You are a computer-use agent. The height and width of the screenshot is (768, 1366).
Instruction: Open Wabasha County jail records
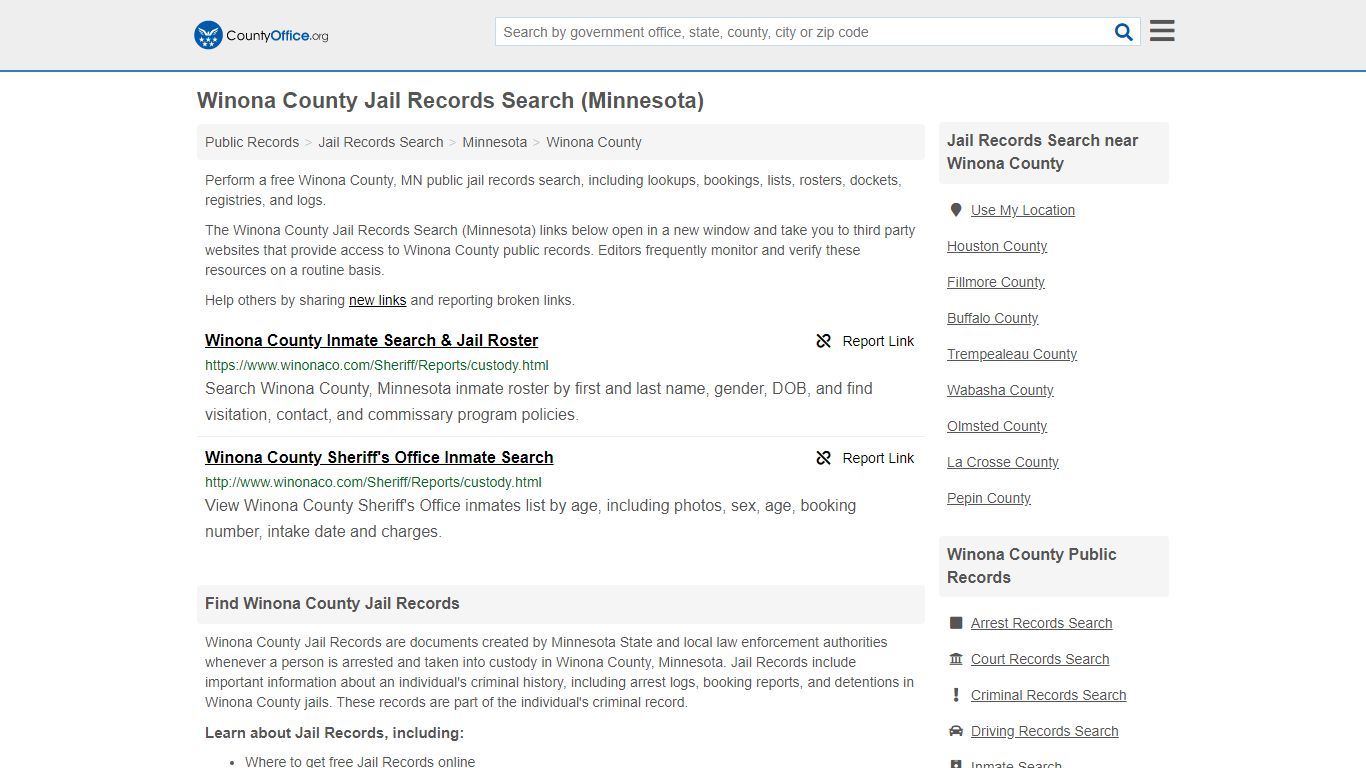pyautogui.click(x=1000, y=390)
